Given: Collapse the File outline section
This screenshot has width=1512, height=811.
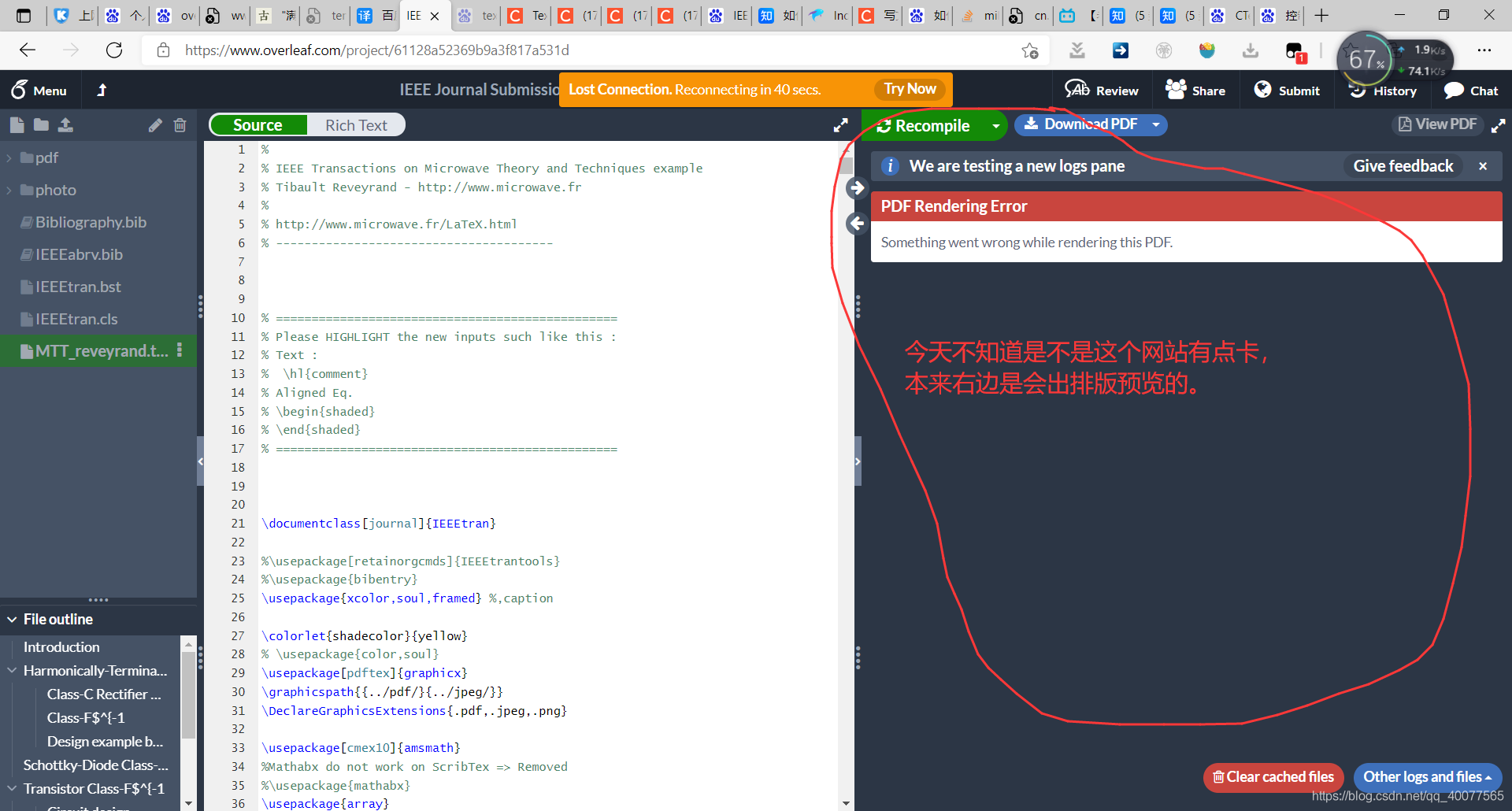Looking at the screenshot, I should click(x=12, y=620).
